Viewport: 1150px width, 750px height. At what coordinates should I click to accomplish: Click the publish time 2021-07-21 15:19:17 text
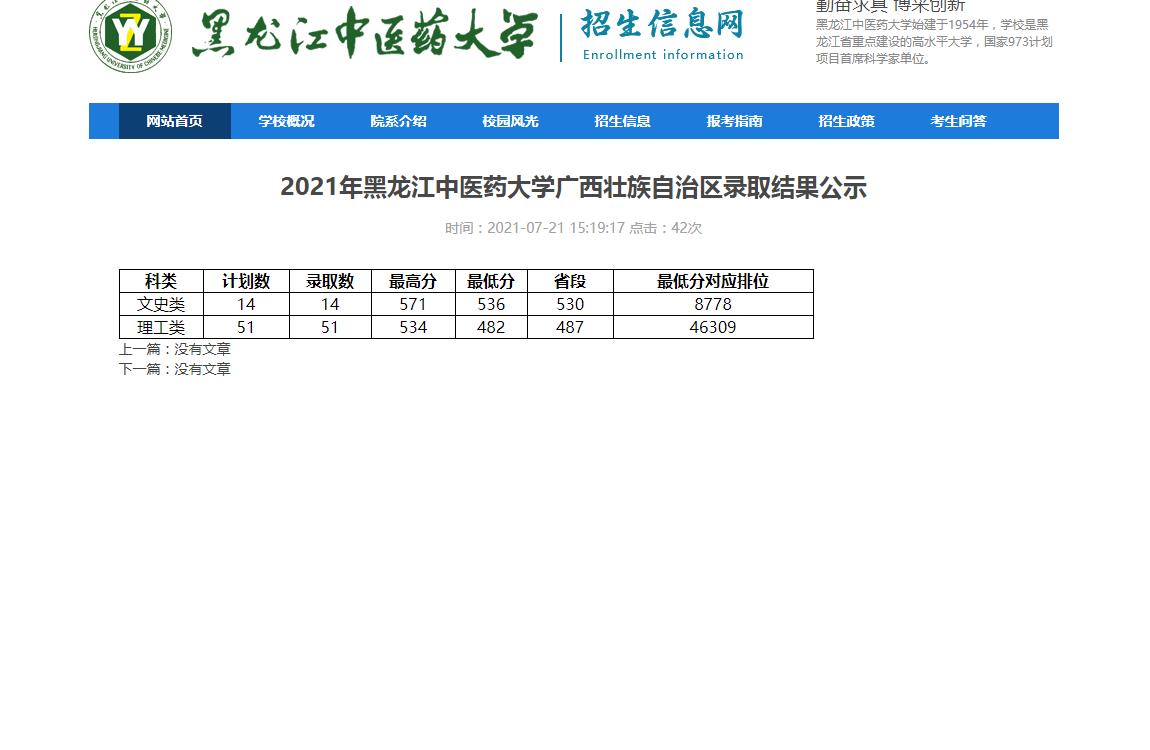click(x=556, y=228)
